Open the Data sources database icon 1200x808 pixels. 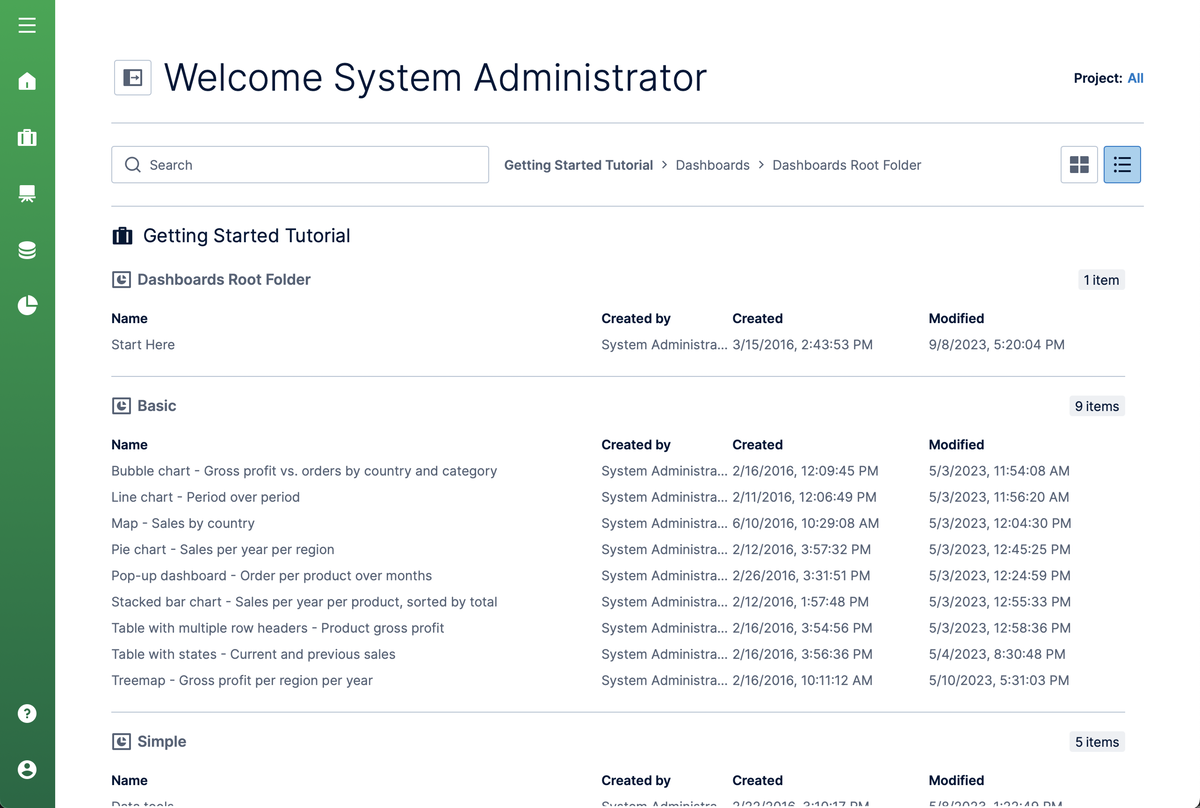[x=27, y=250]
